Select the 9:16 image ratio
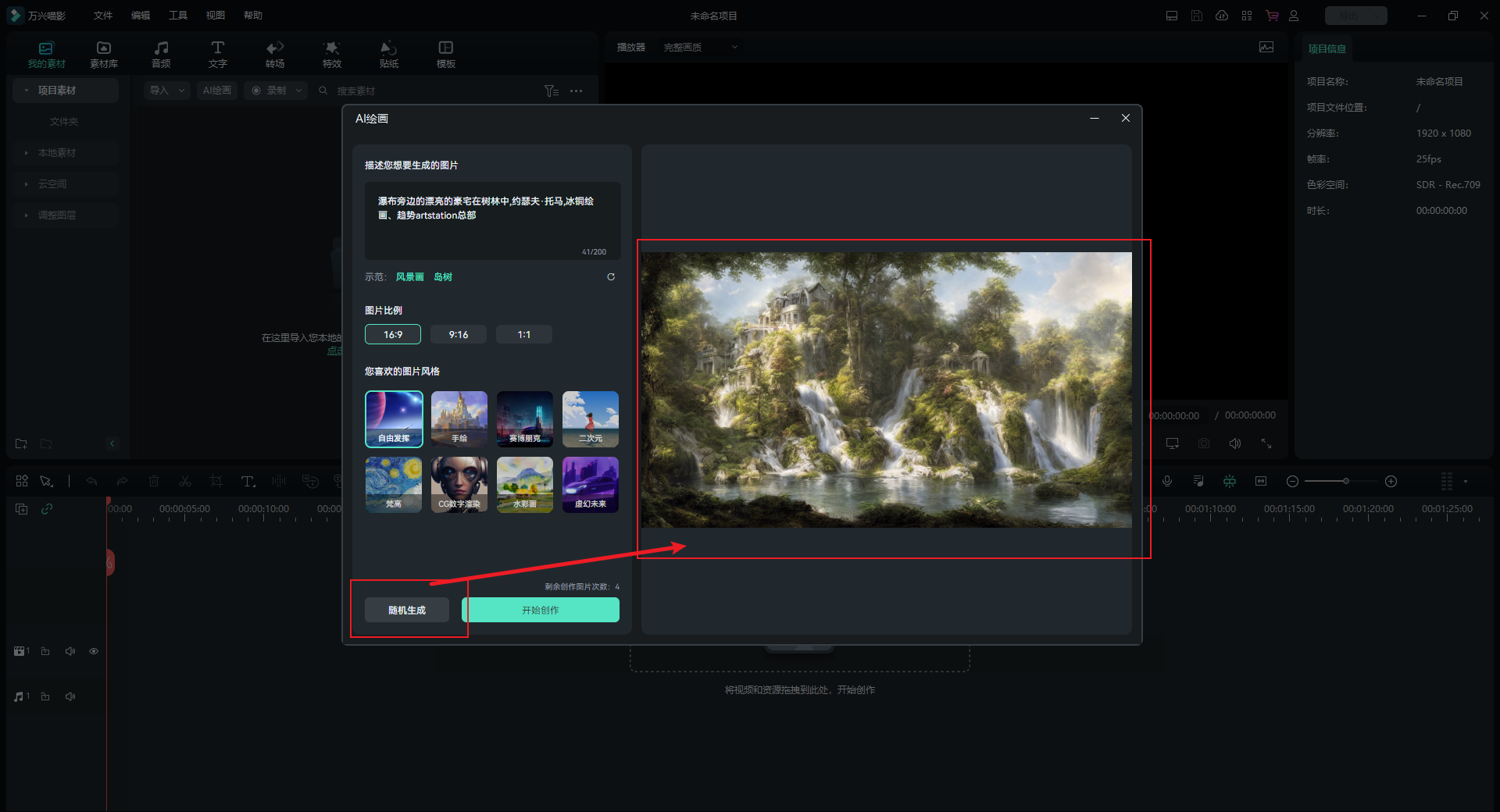The height and width of the screenshot is (812, 1500). [x=459, y=335]
